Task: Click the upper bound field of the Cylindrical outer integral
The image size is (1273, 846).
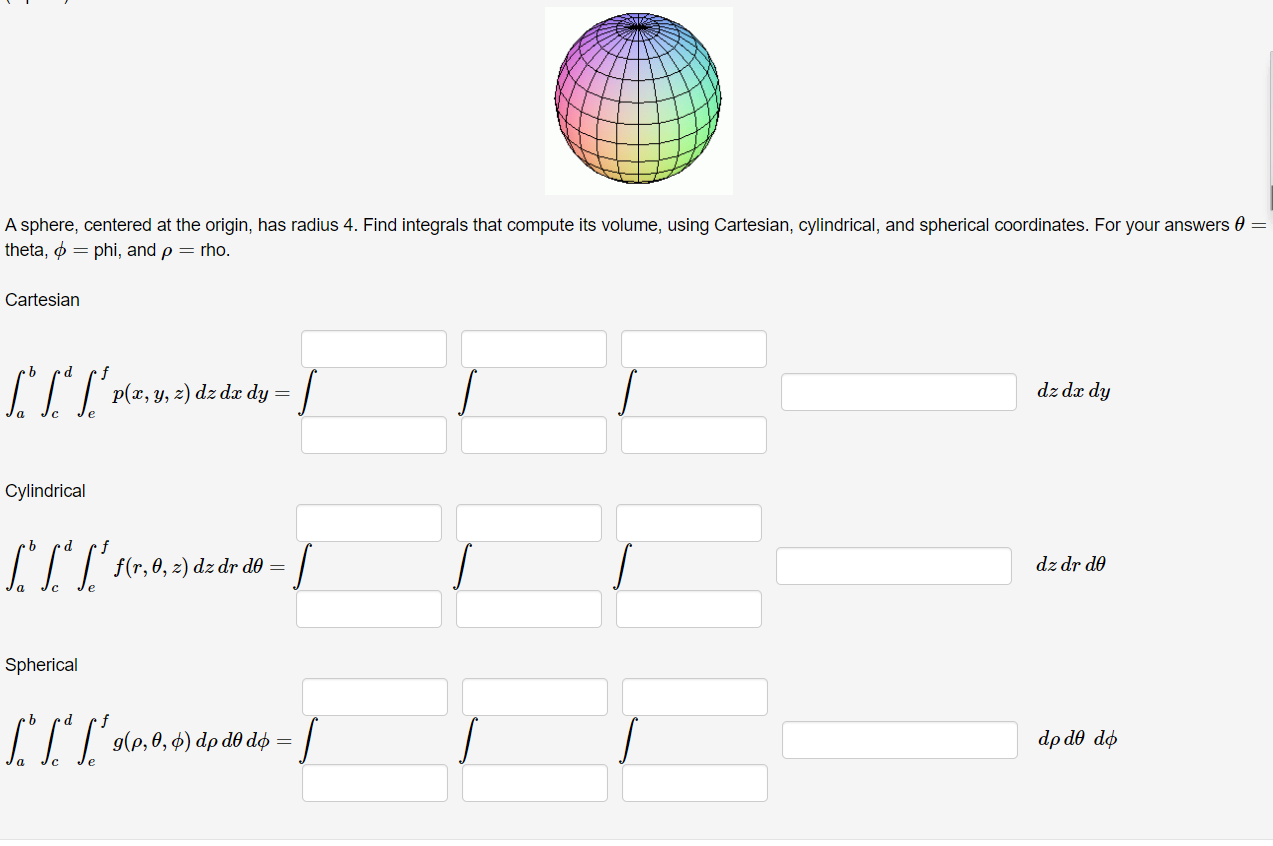Action: 368,522
